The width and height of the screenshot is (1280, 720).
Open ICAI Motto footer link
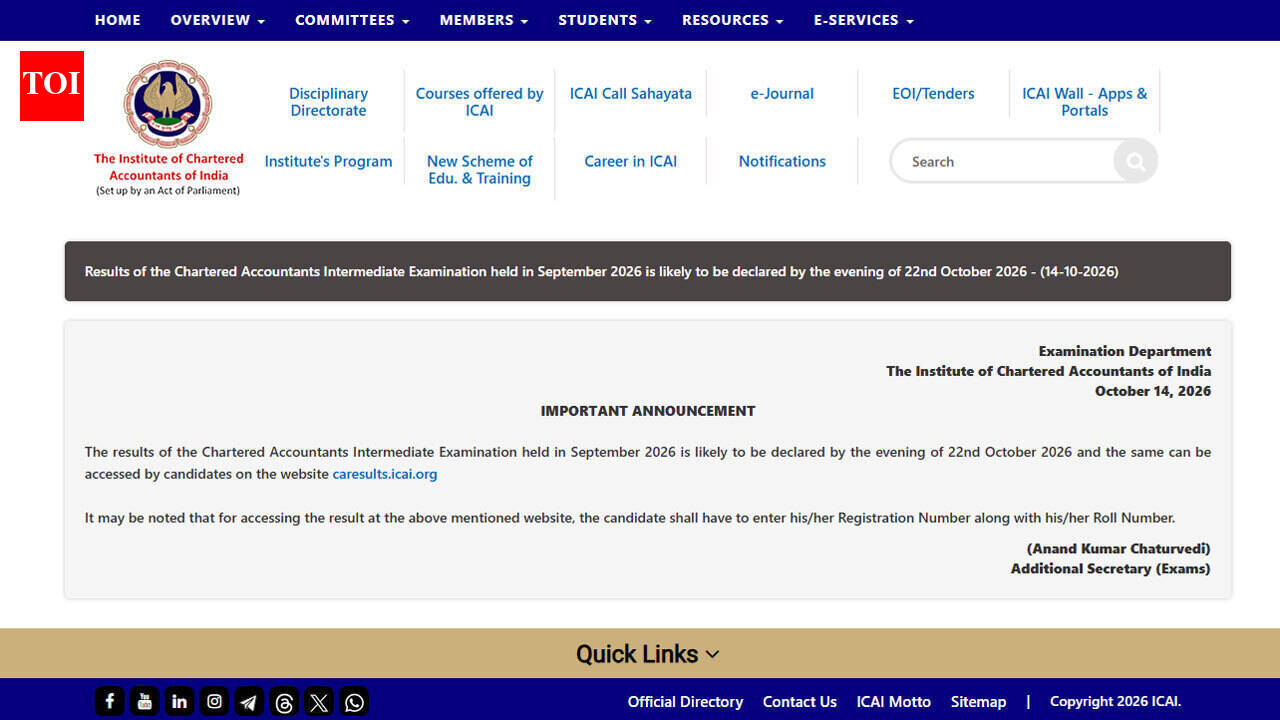coord(893,702)
